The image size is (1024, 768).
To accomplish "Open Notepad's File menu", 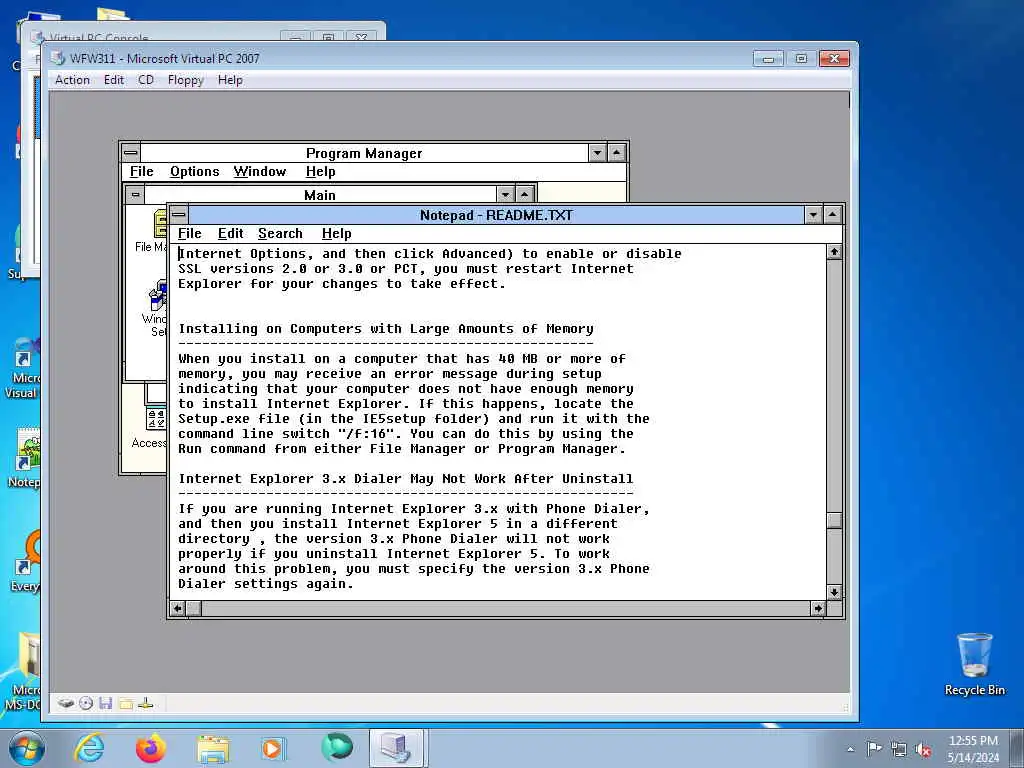I will click(x=189, y=234).
